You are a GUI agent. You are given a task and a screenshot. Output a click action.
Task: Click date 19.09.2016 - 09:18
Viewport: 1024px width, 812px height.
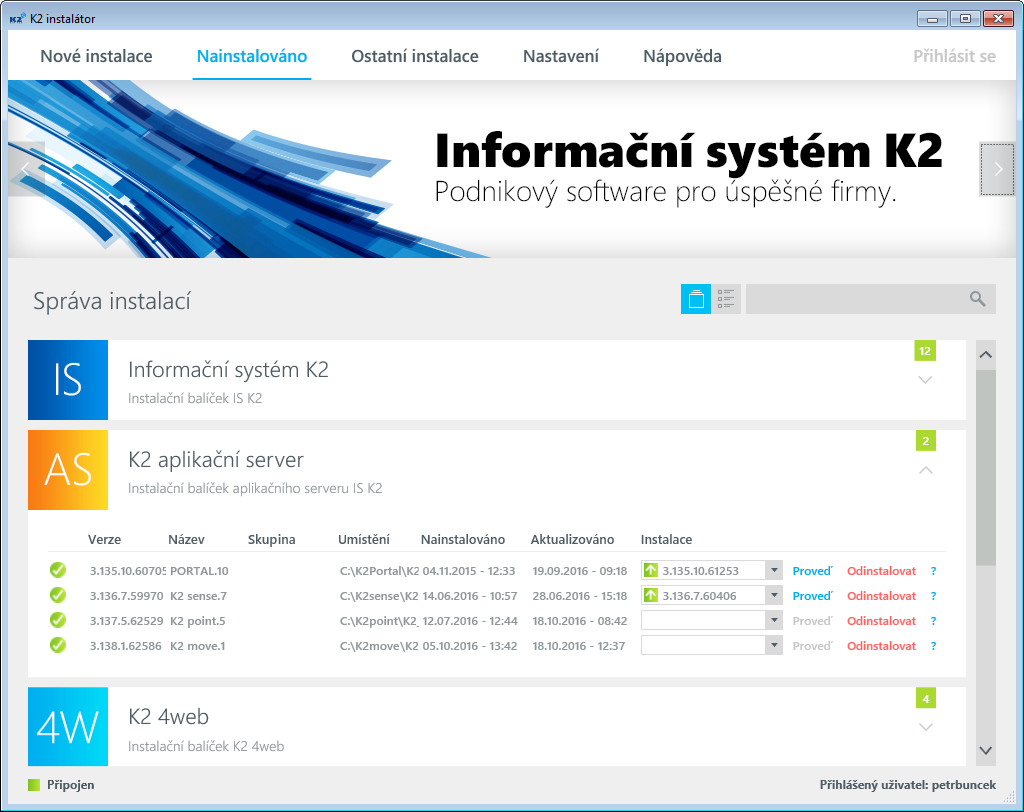pos(580,571)
